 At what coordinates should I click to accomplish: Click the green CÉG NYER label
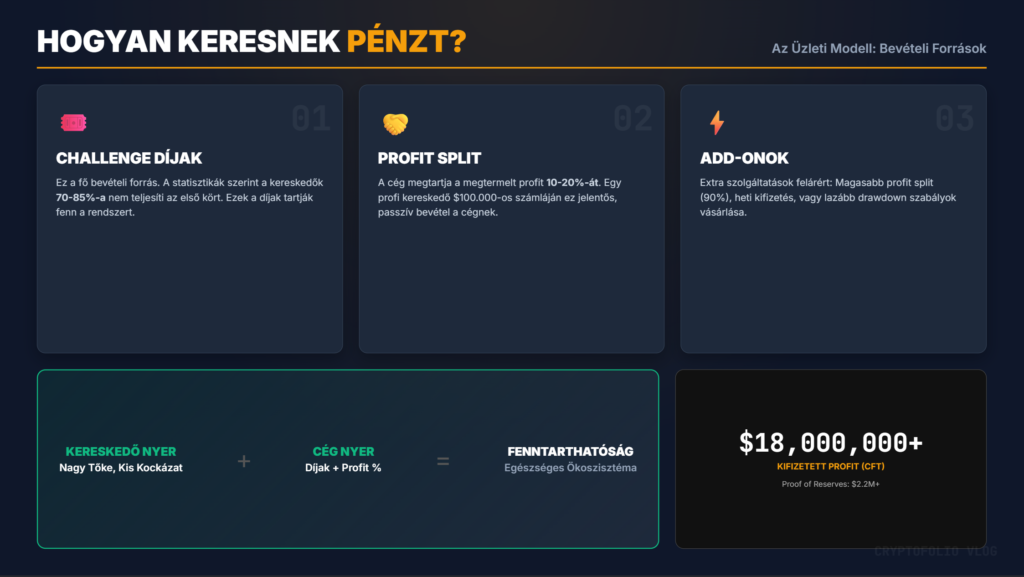343,452
